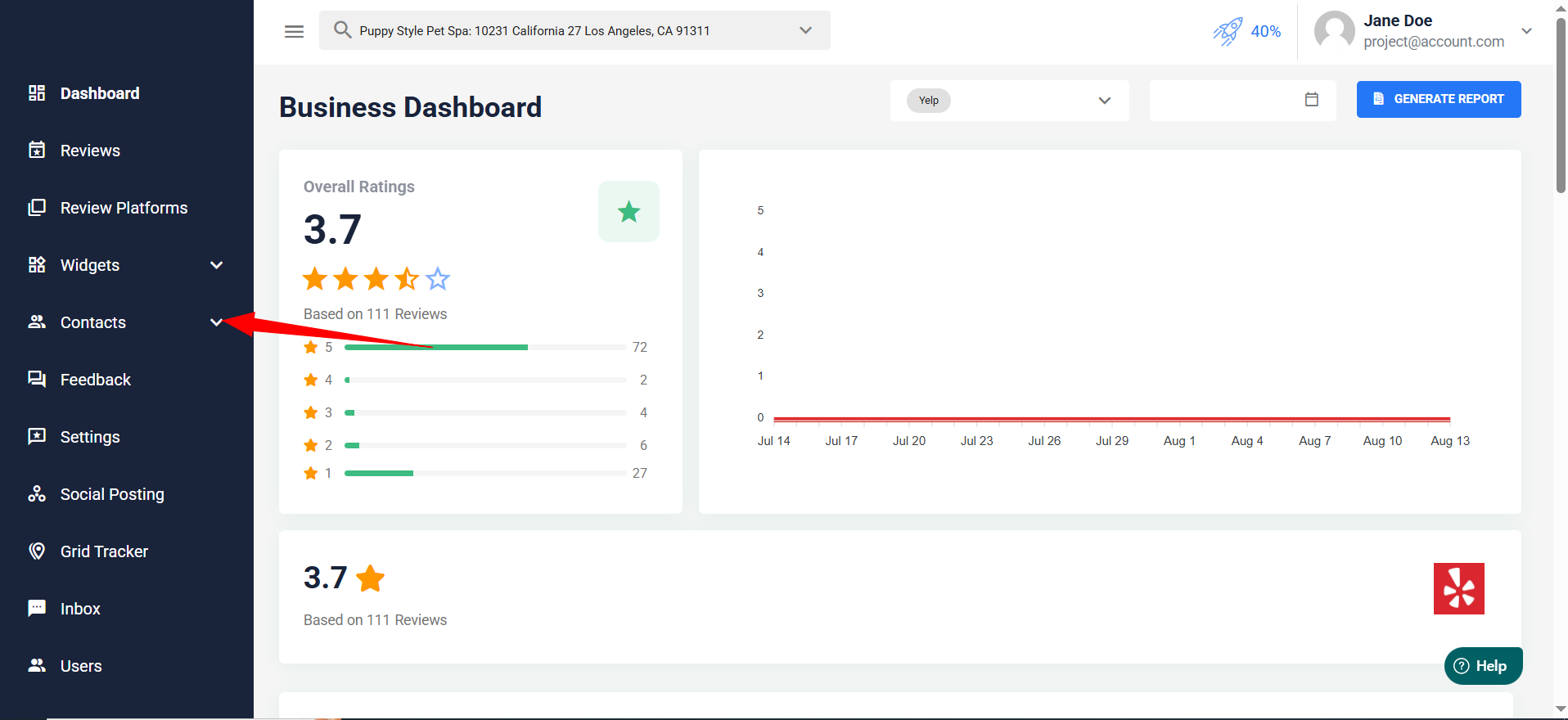
Task: Open the user account dropdown arrow
Action: [x=1526, y=31]
